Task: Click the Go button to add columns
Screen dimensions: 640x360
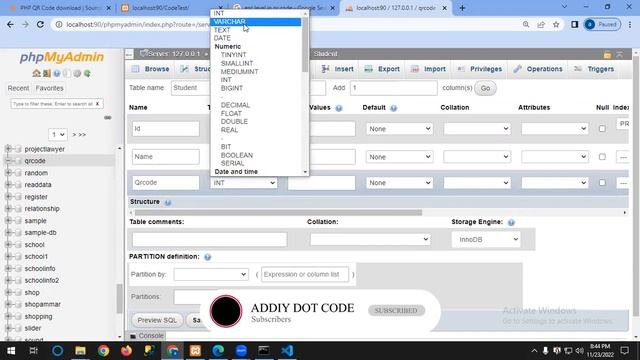Action: pyautogui.click(x=485, y=88)
